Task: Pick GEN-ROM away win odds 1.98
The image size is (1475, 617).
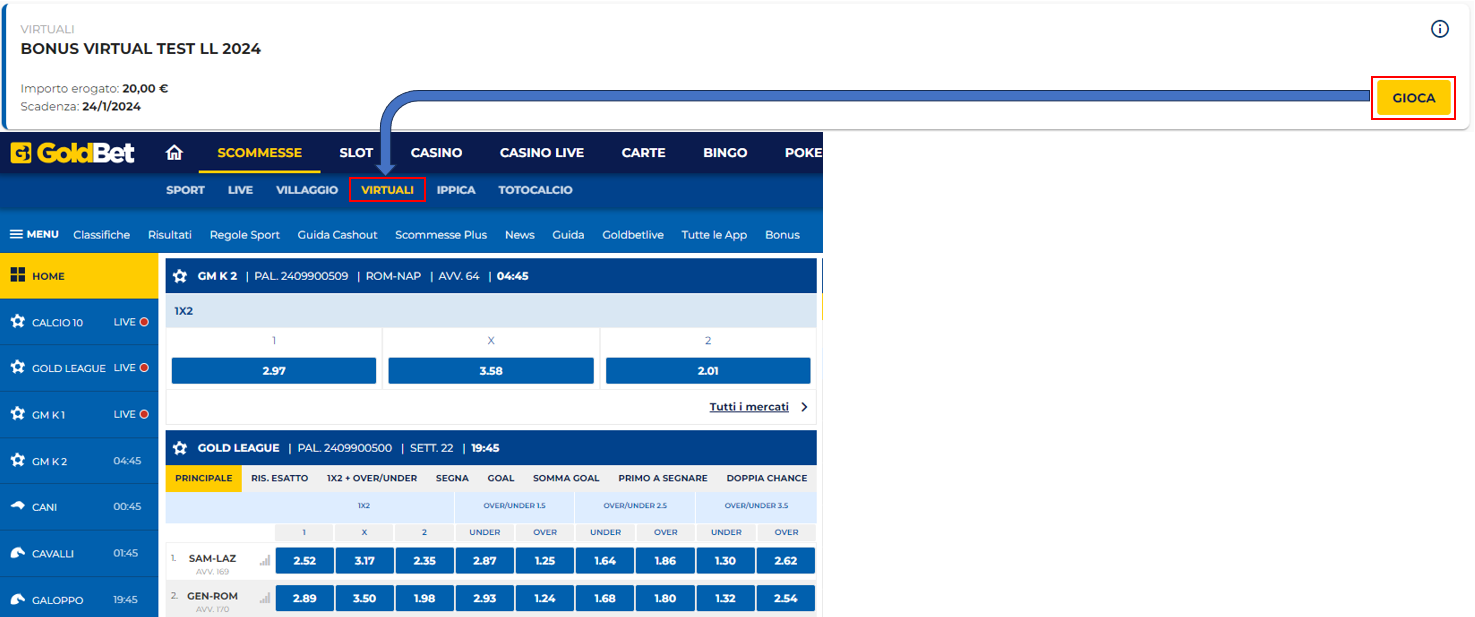Action: [x=424, y=598]
